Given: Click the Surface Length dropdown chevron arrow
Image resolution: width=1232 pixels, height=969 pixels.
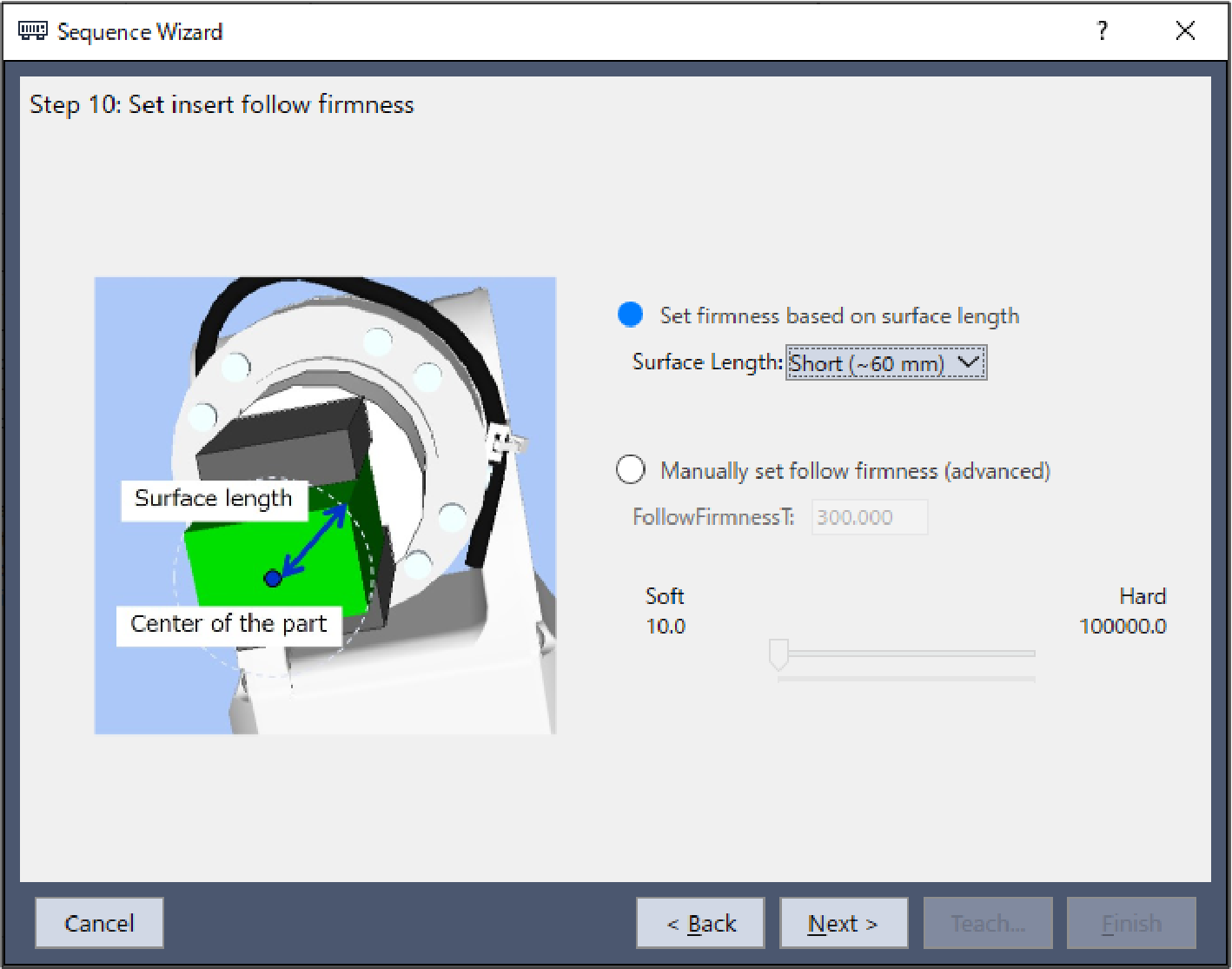Looking at the screenshot, I should [x=969, y=362].
